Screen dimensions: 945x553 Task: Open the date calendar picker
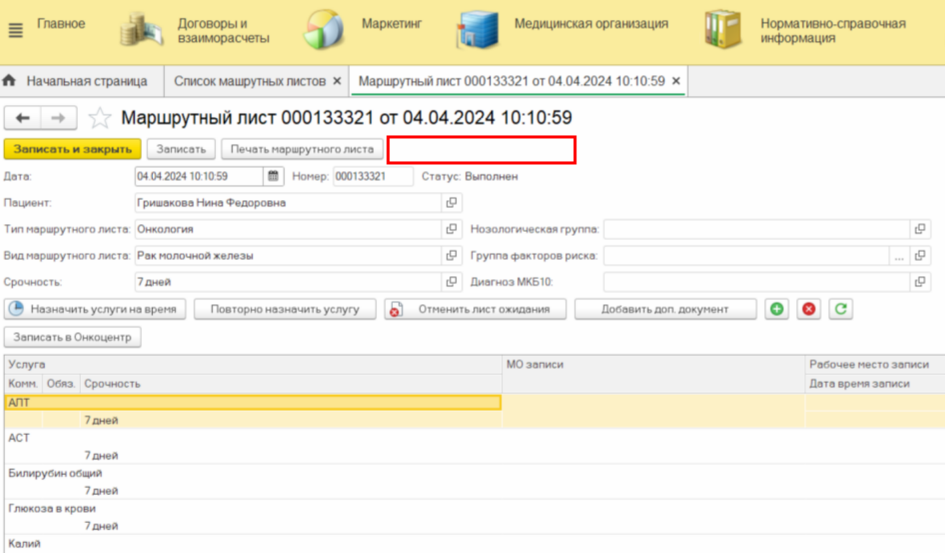click(x=273, y=176)
